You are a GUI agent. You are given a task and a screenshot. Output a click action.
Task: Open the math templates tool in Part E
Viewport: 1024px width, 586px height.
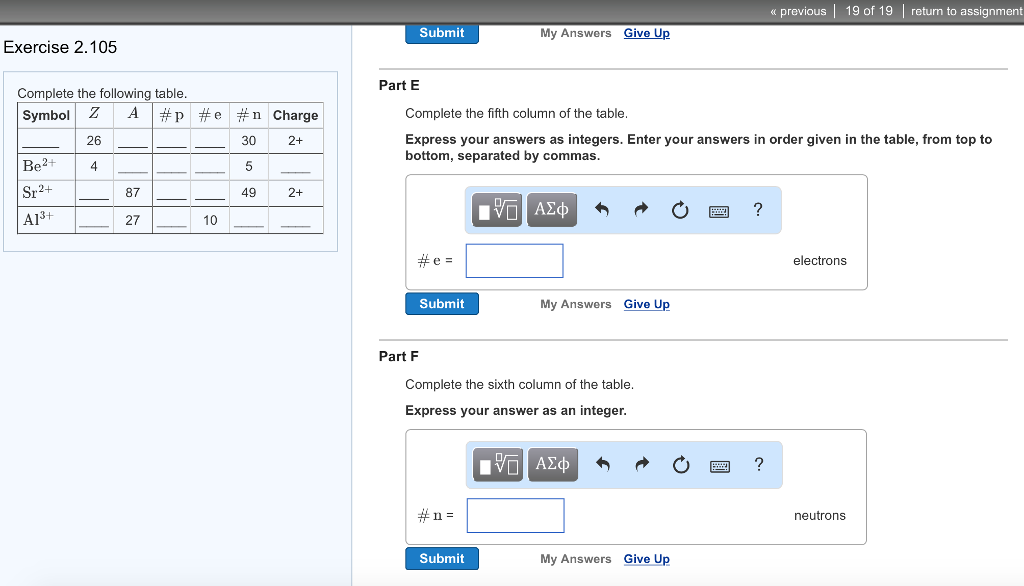tap(498, 210)
